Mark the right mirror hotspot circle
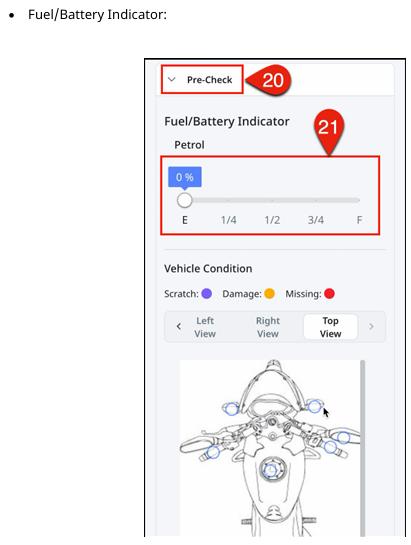 pos(344,438)
